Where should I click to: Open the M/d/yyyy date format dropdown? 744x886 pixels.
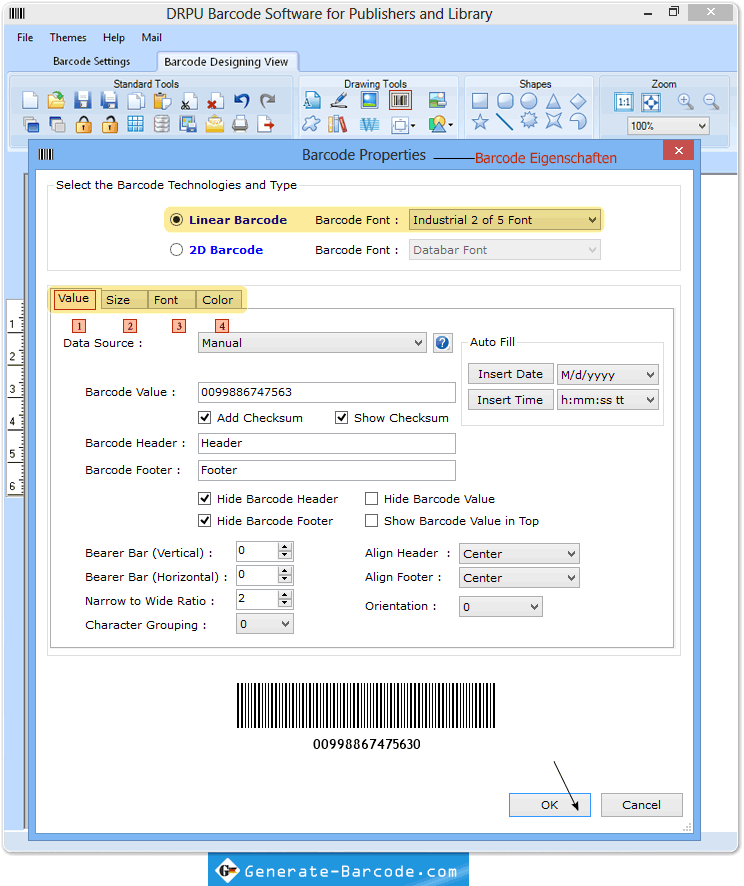607,375
